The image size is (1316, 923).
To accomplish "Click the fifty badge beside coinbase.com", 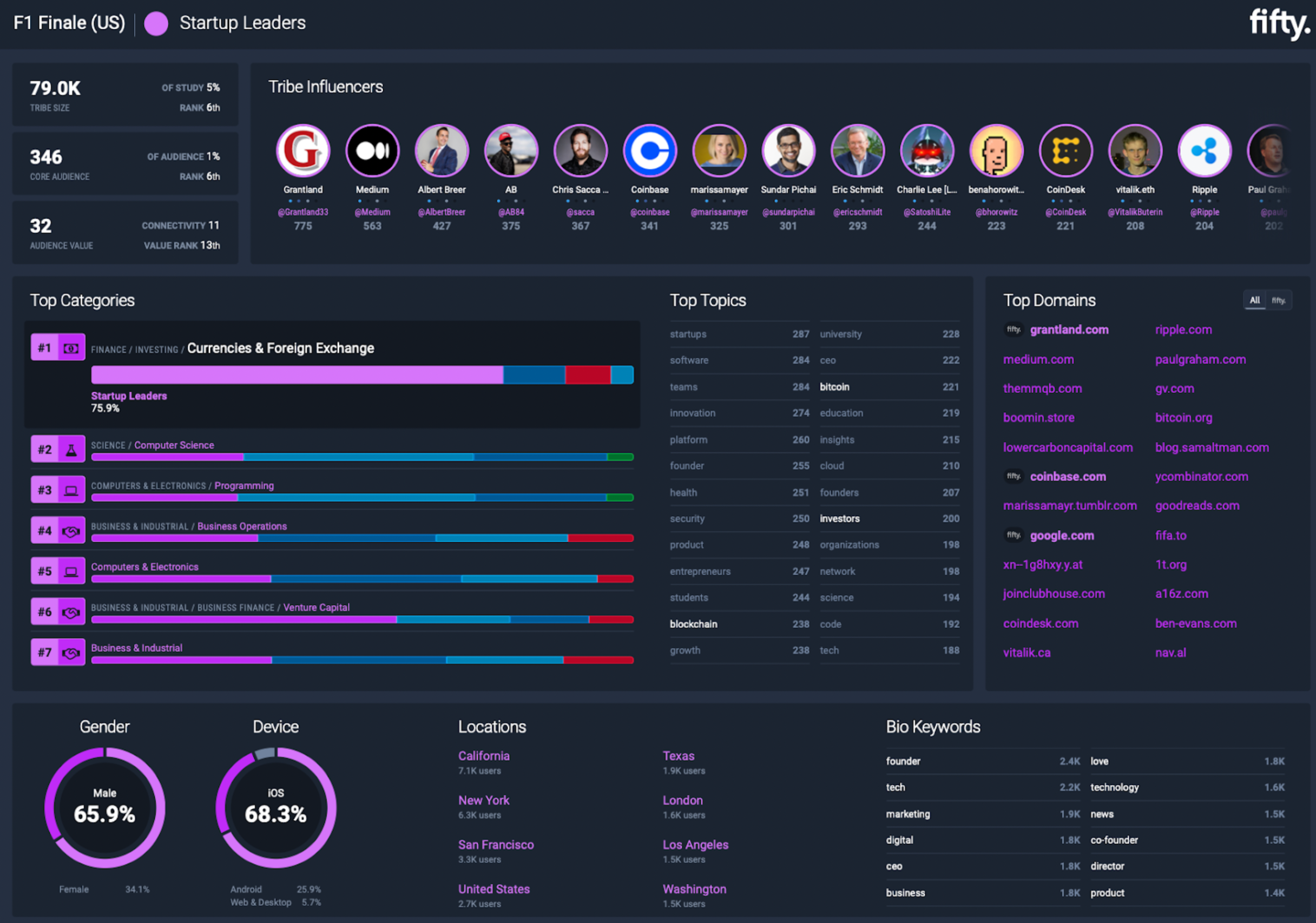I will pyautogui.click(x=1014, y=476).
